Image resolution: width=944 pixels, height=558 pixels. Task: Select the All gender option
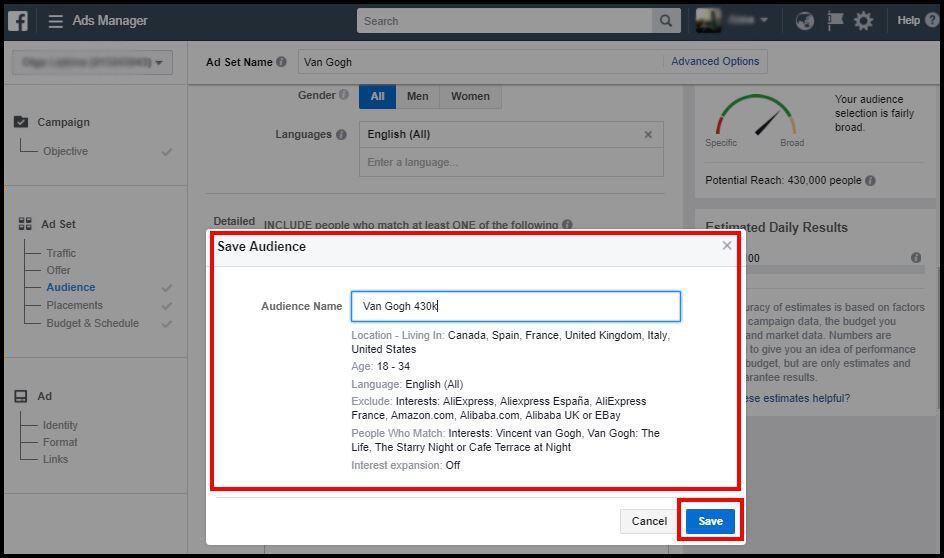[x=377, y=96]
